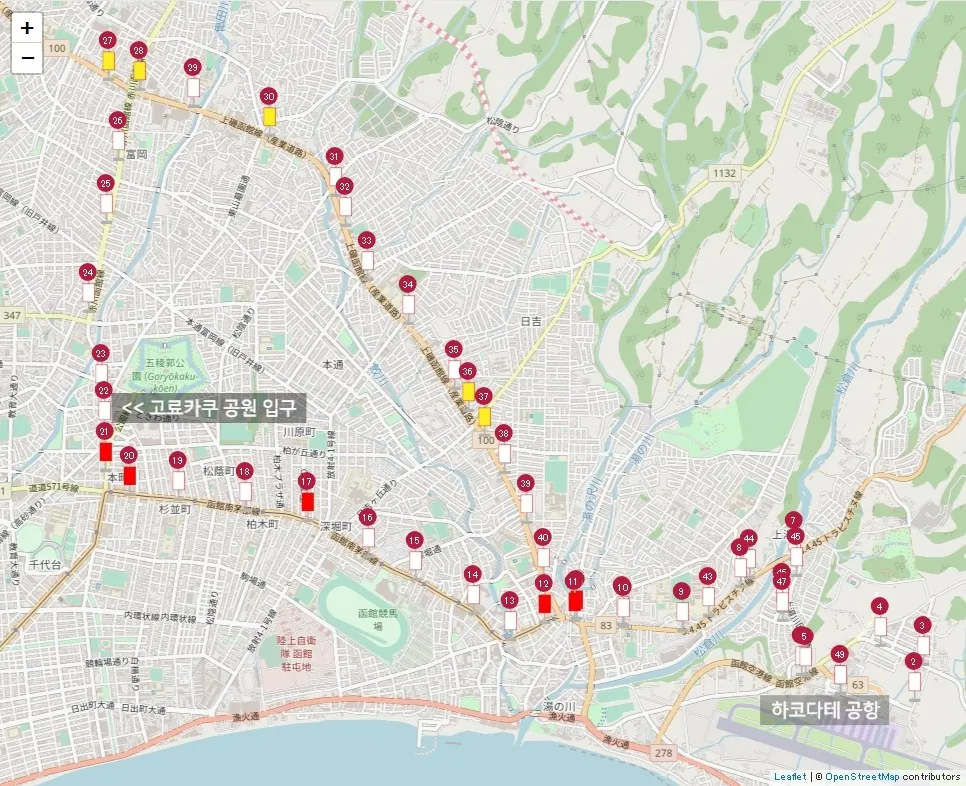
Task: Click the 하코다테 공항 label
Action: 824,711
